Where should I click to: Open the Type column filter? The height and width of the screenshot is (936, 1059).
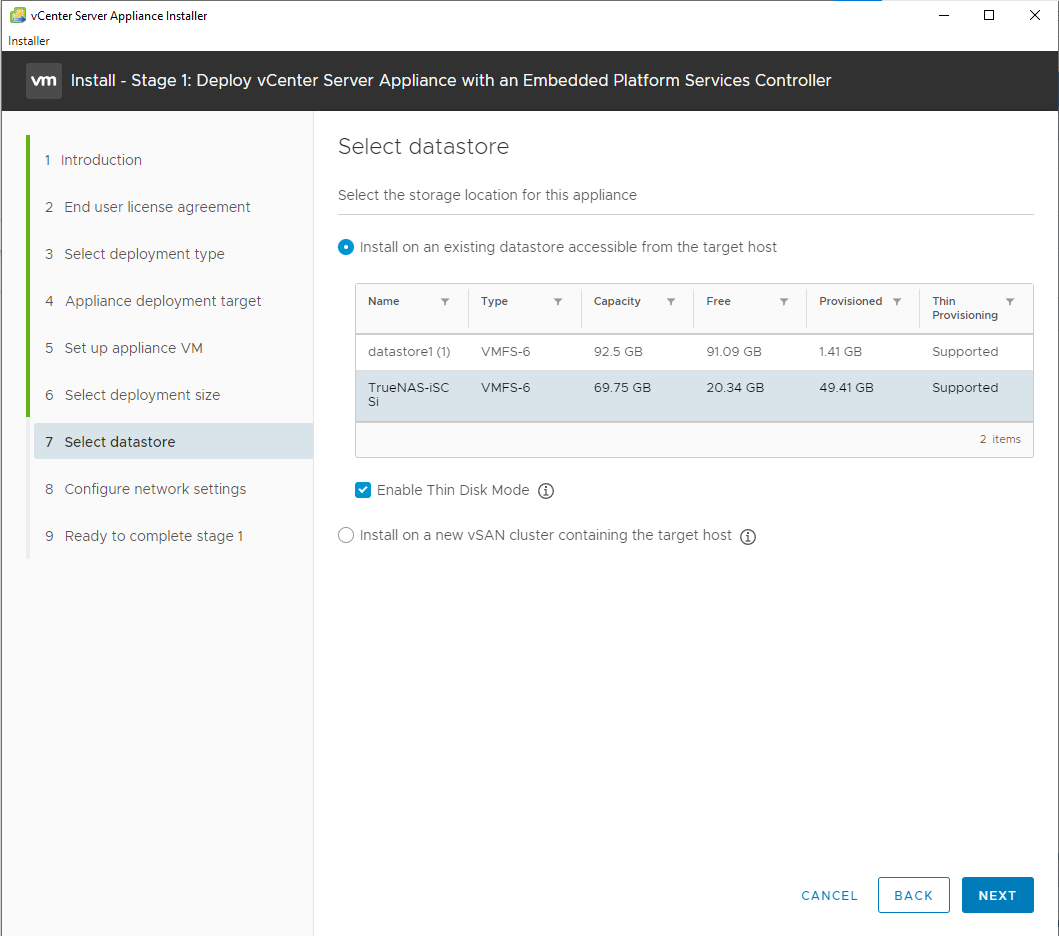(558, 302)
